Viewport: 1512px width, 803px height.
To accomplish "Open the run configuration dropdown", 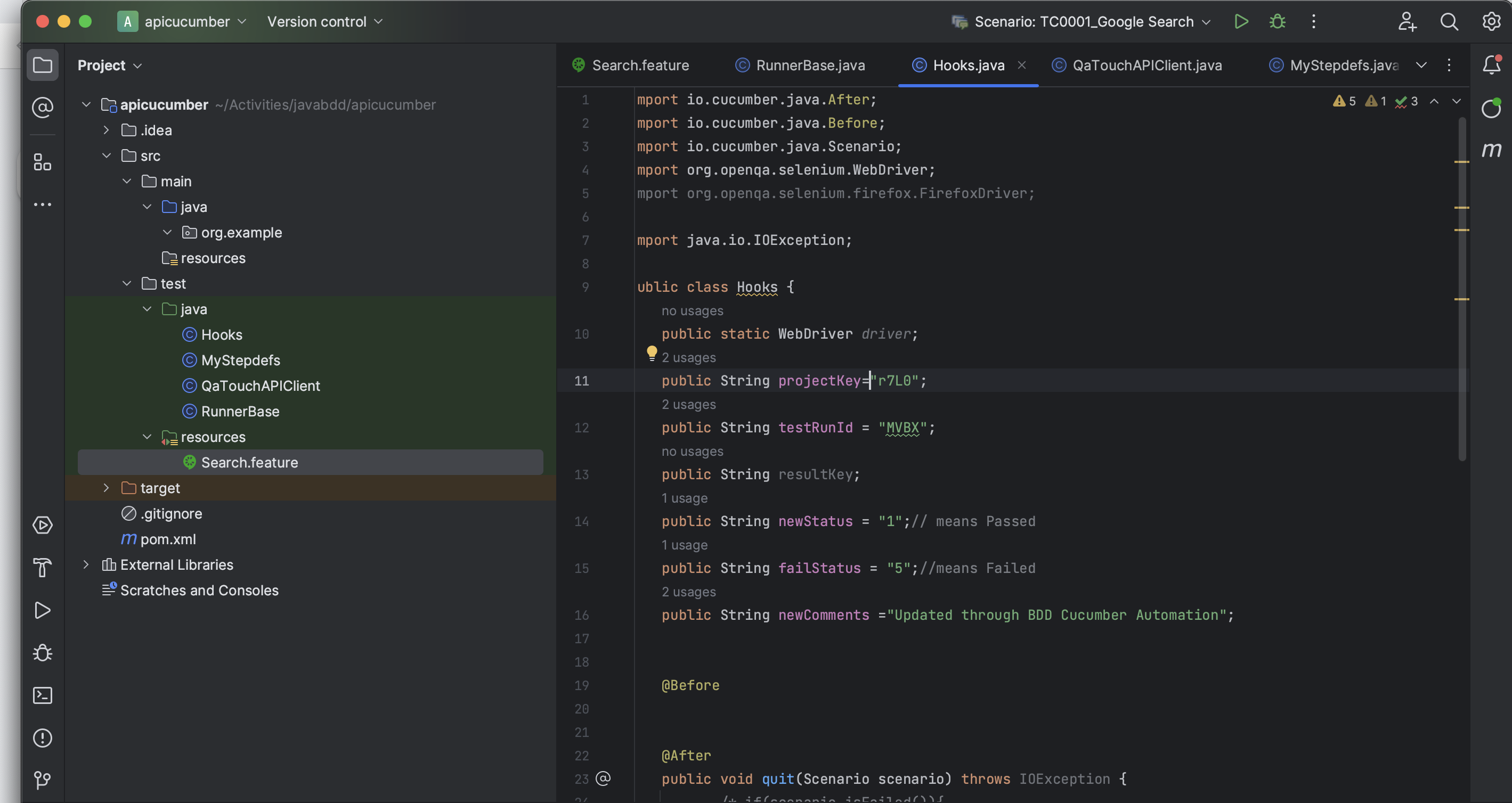I will (x=1080, y=22).
